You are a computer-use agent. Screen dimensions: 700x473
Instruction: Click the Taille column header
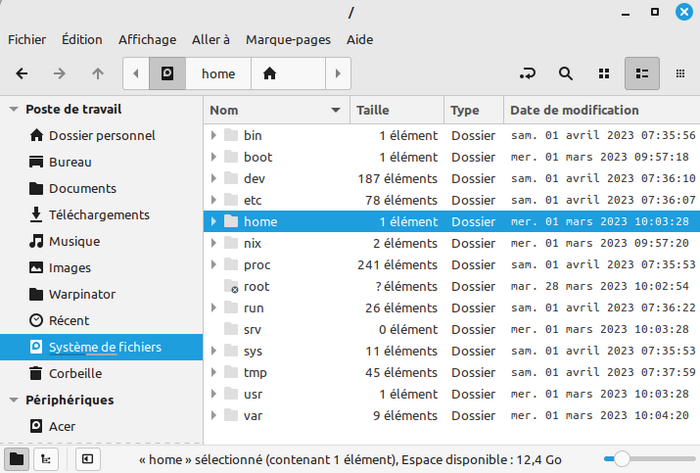click(373, 110)
